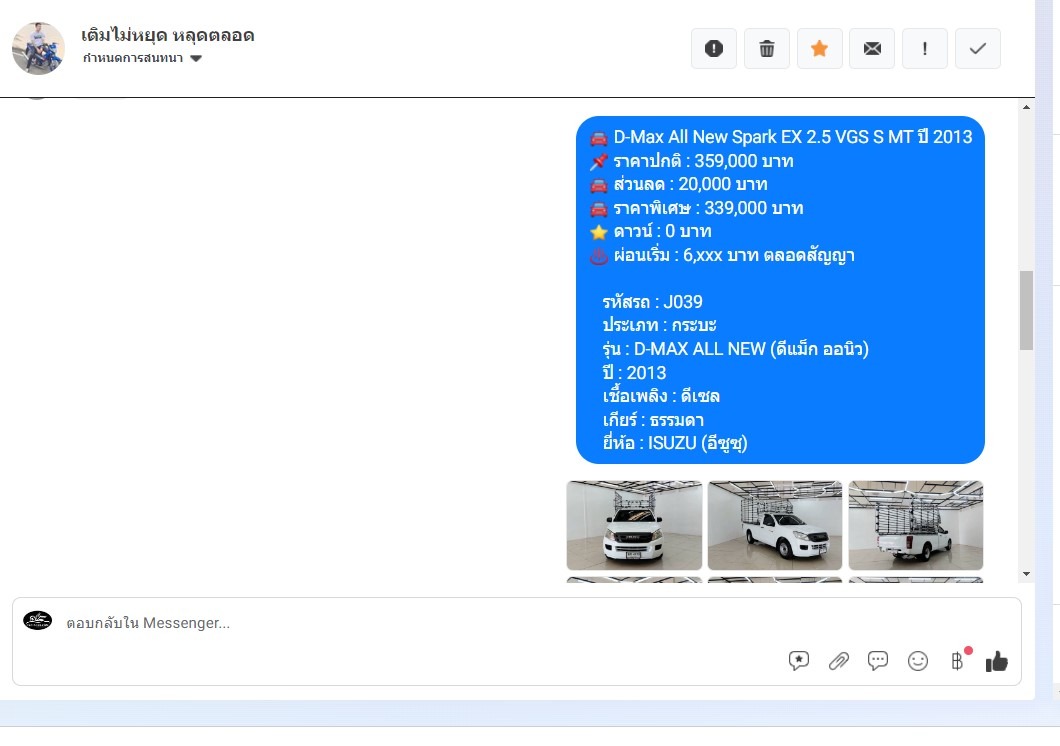
Task: Open the three-dot chat bubble icon
Action: point(877,661)
